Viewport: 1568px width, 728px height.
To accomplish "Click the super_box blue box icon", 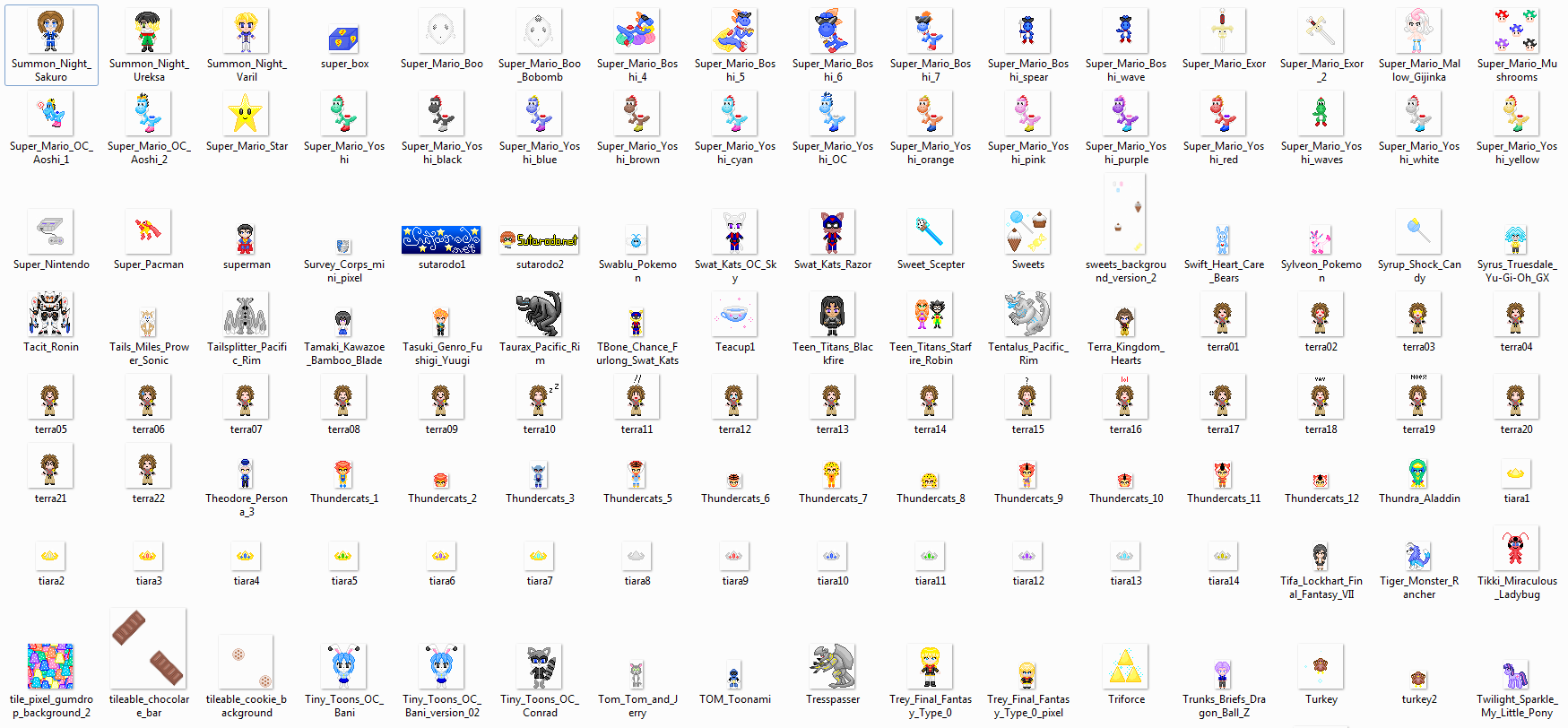I will point(344,39).
